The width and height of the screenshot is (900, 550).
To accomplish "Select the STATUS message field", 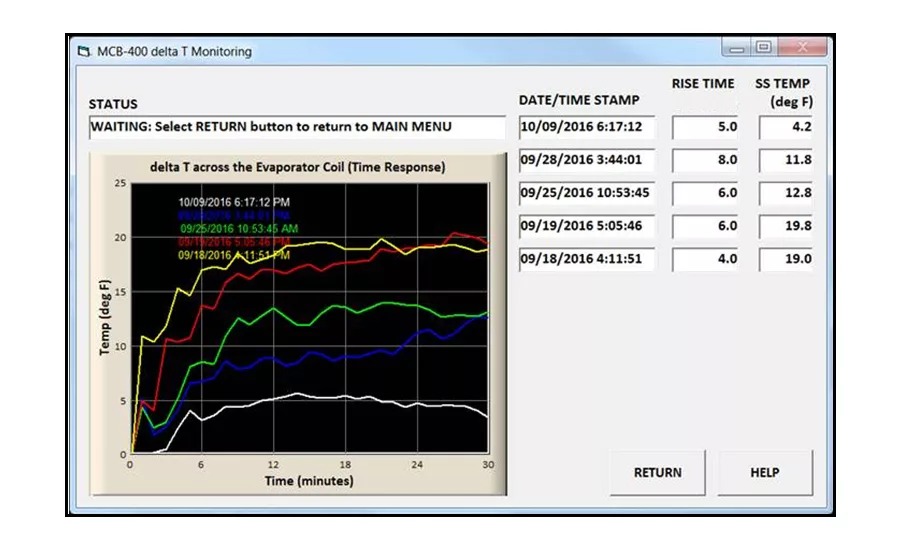I will (297, 127).
